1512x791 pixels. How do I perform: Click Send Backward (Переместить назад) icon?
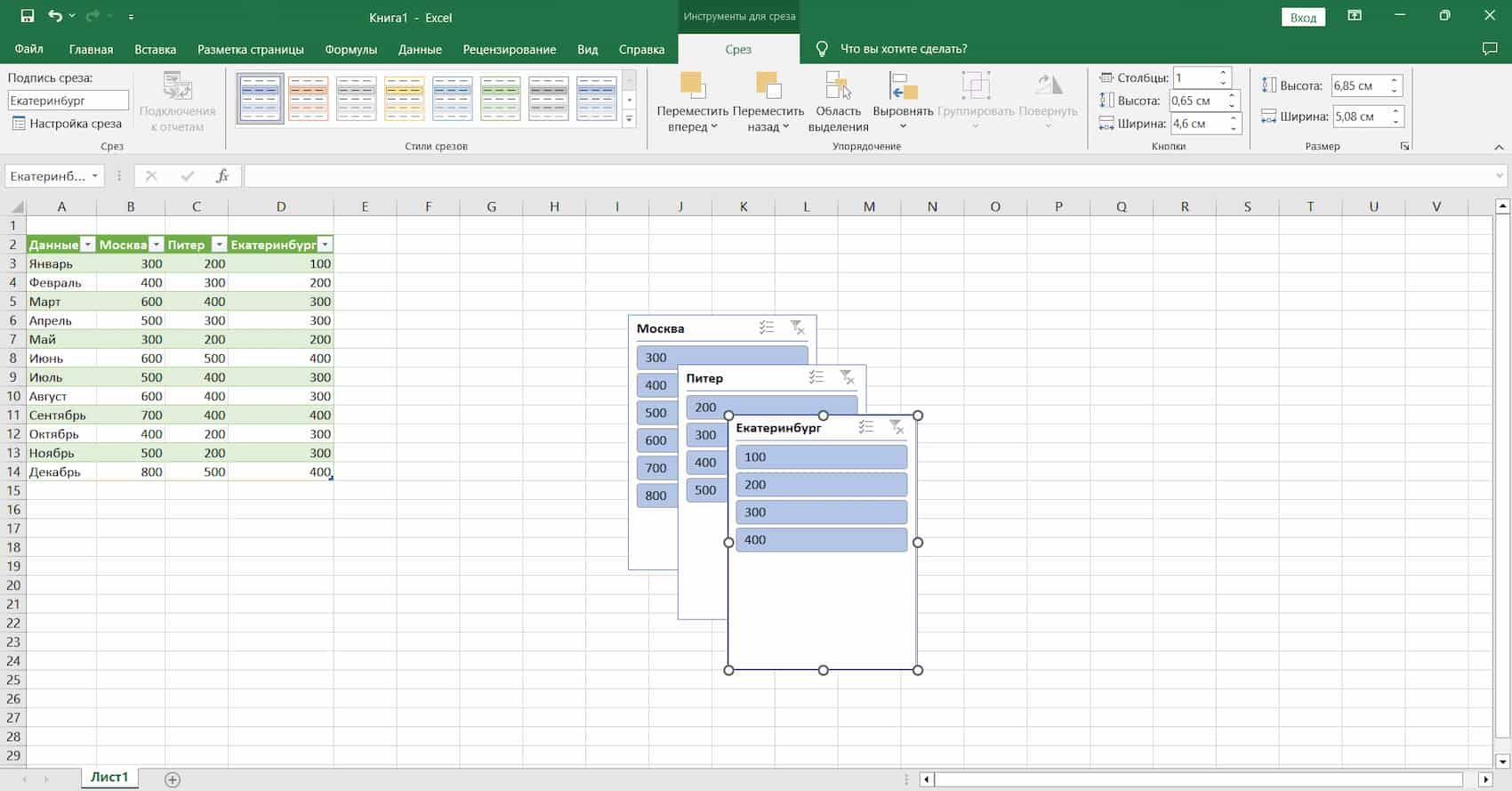(768, 85)
